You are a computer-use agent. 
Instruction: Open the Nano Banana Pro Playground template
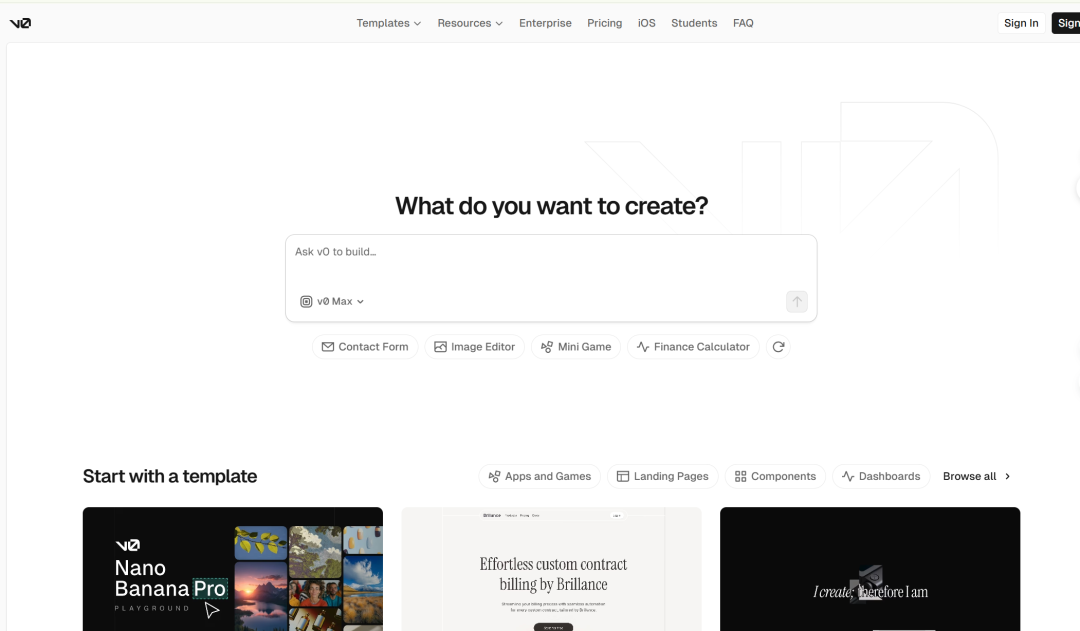click(x=232, y=568)
